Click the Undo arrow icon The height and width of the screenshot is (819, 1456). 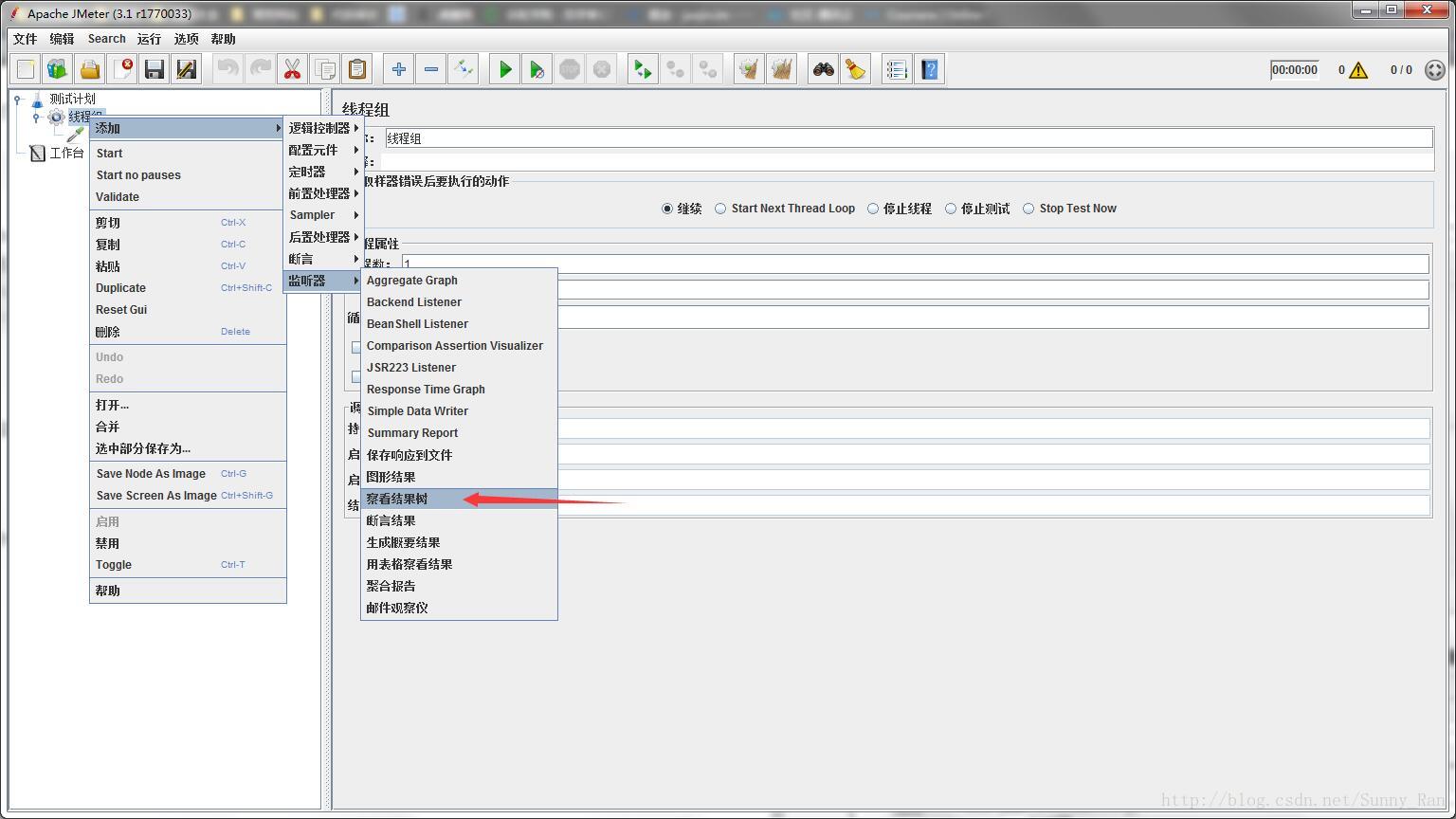[x=228, y=69]
